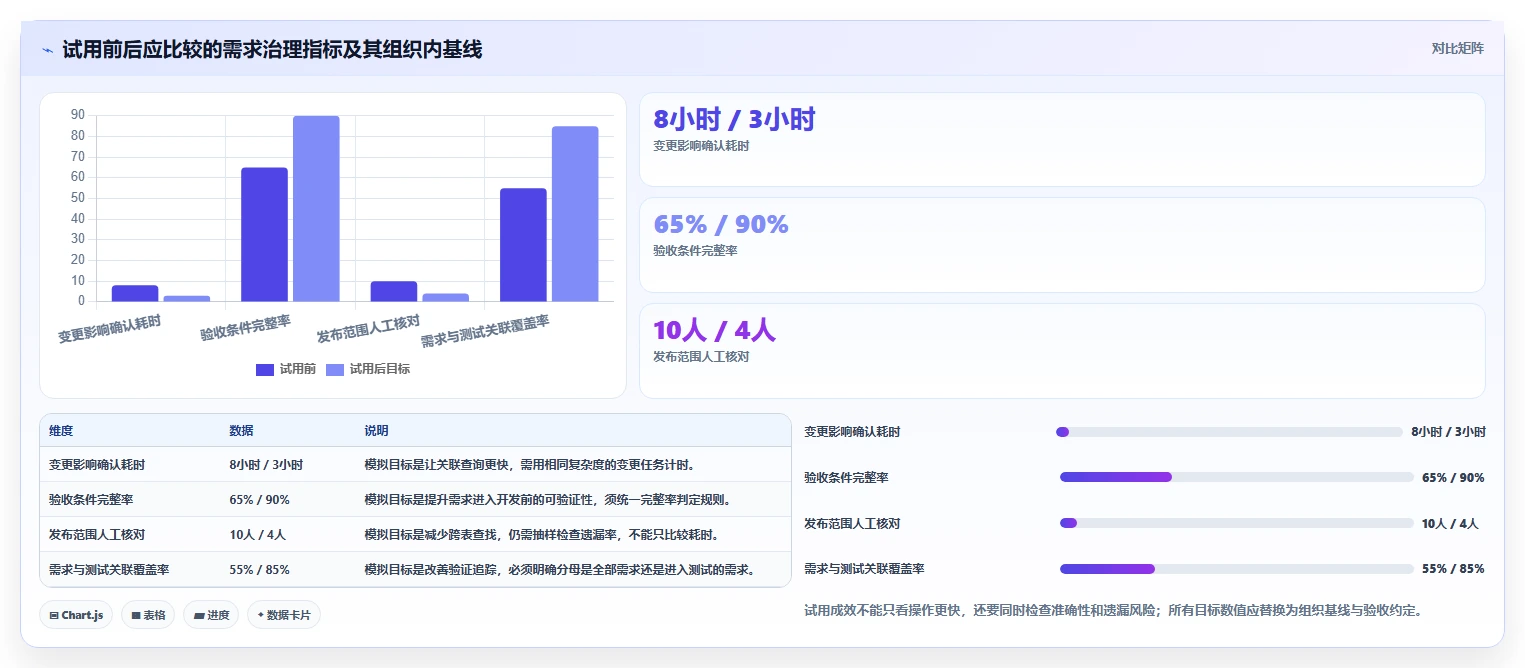Click description starting 模拟目标是提升需求进入开发前
The width and height of the screenshot is (1525, 668).
[x=548, y=500]
